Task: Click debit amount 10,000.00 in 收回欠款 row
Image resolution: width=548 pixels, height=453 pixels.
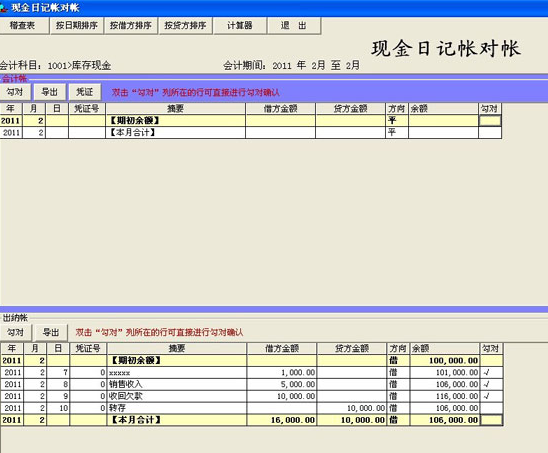Action: (282, 396)
